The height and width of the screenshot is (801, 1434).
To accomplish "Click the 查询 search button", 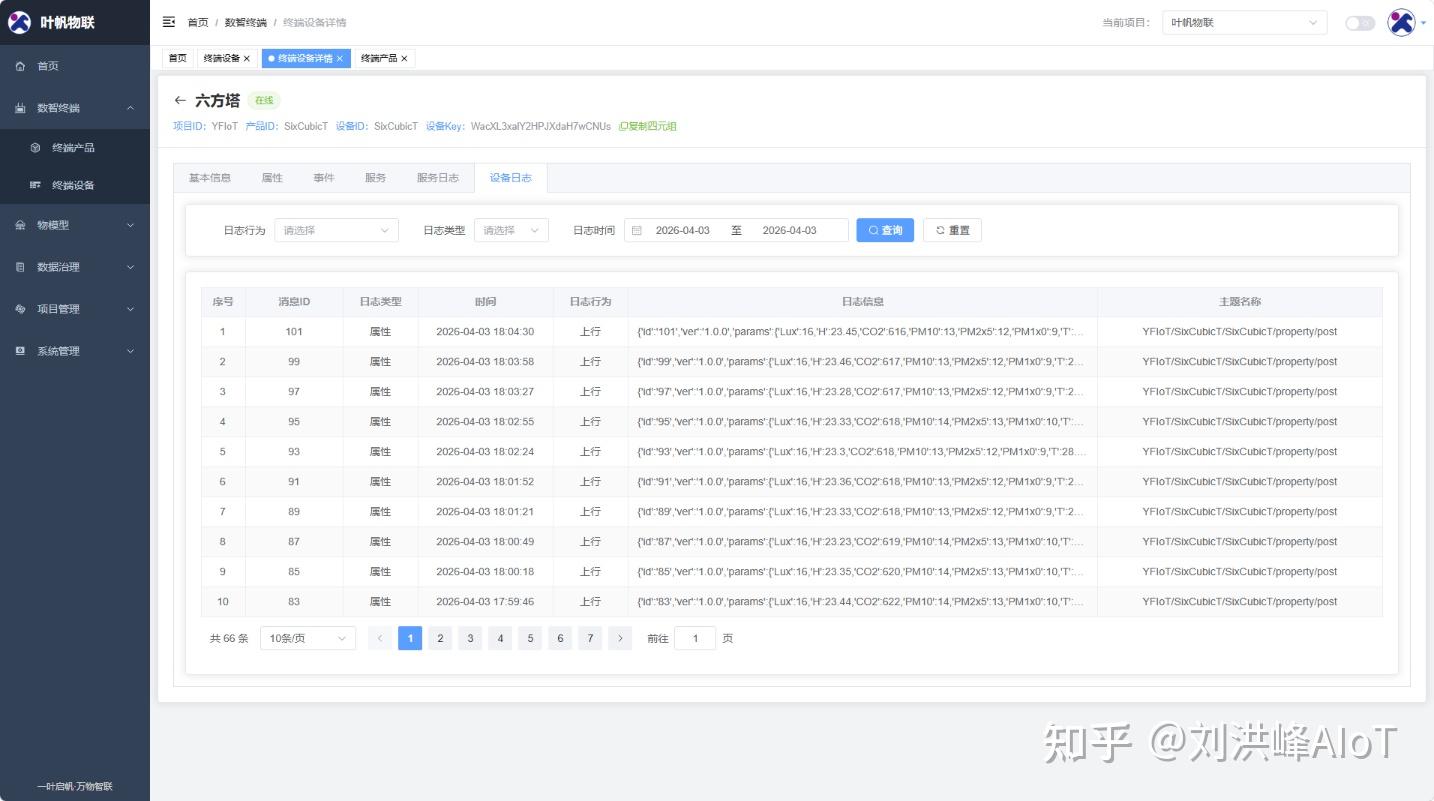I will click(885, 230).
